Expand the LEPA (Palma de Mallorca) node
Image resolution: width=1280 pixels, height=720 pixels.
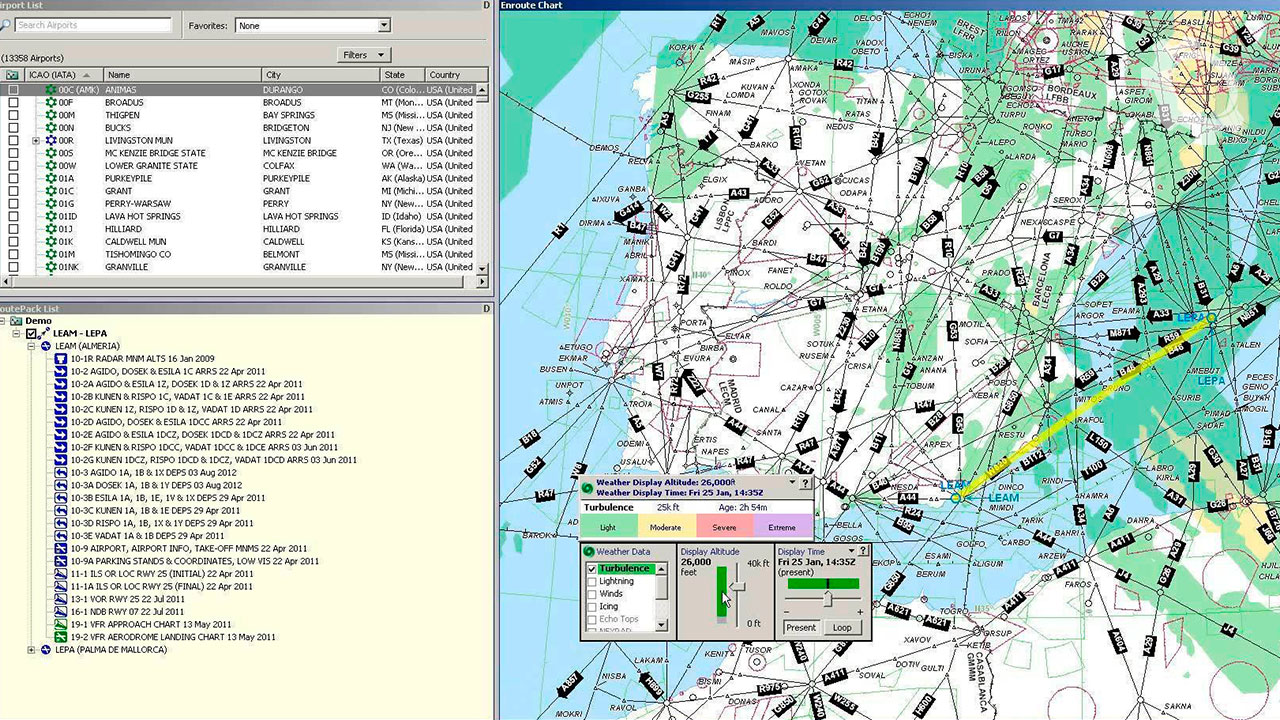click(31, 650)
